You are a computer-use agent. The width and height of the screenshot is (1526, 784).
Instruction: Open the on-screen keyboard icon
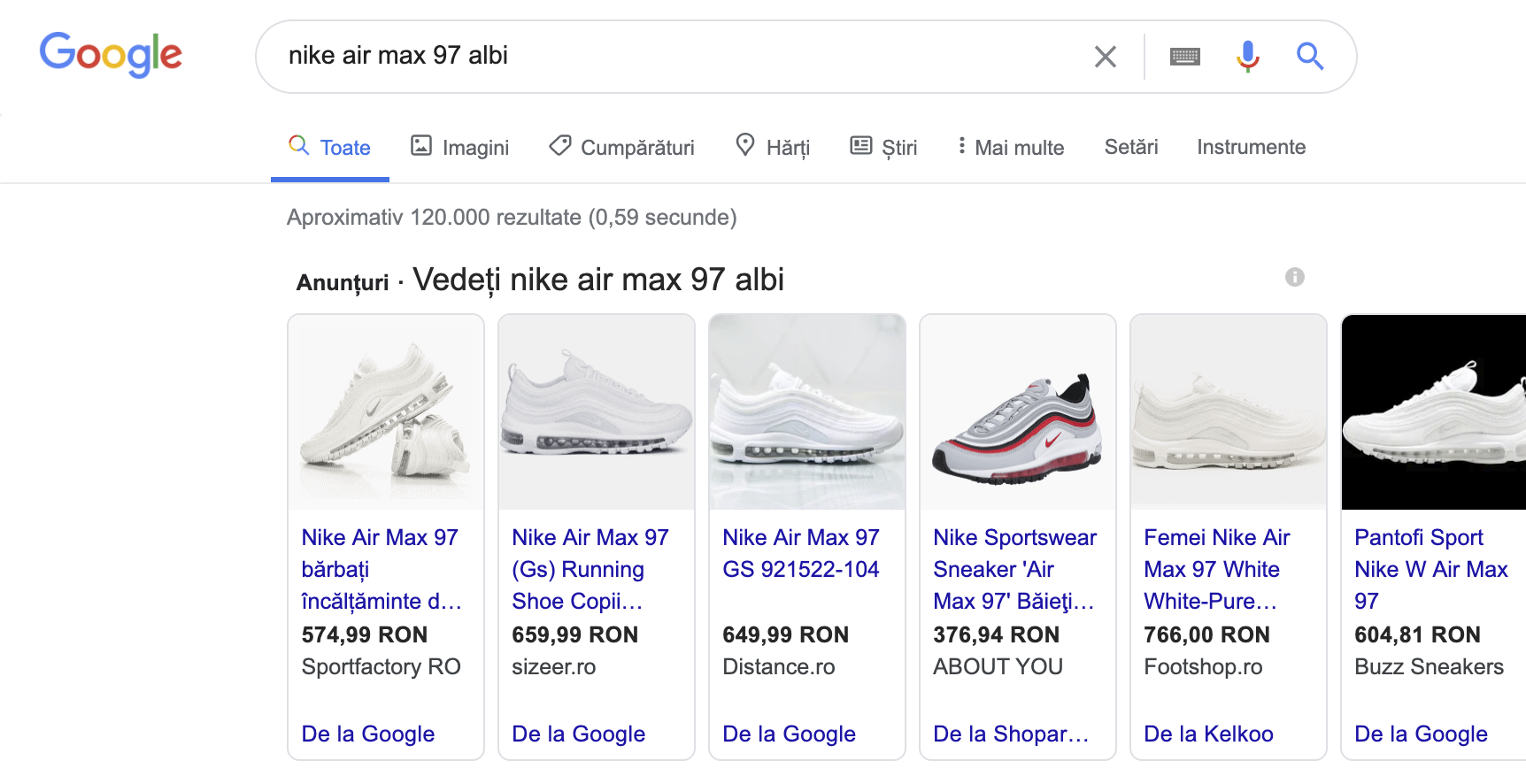click(x=1184, y=57)
